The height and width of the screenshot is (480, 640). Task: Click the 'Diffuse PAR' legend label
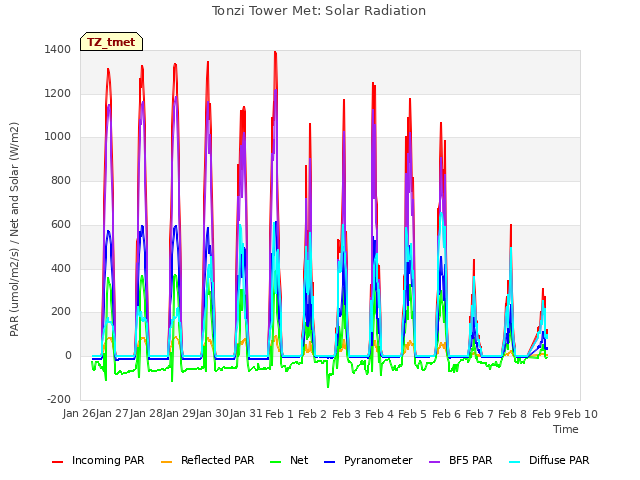559,460
